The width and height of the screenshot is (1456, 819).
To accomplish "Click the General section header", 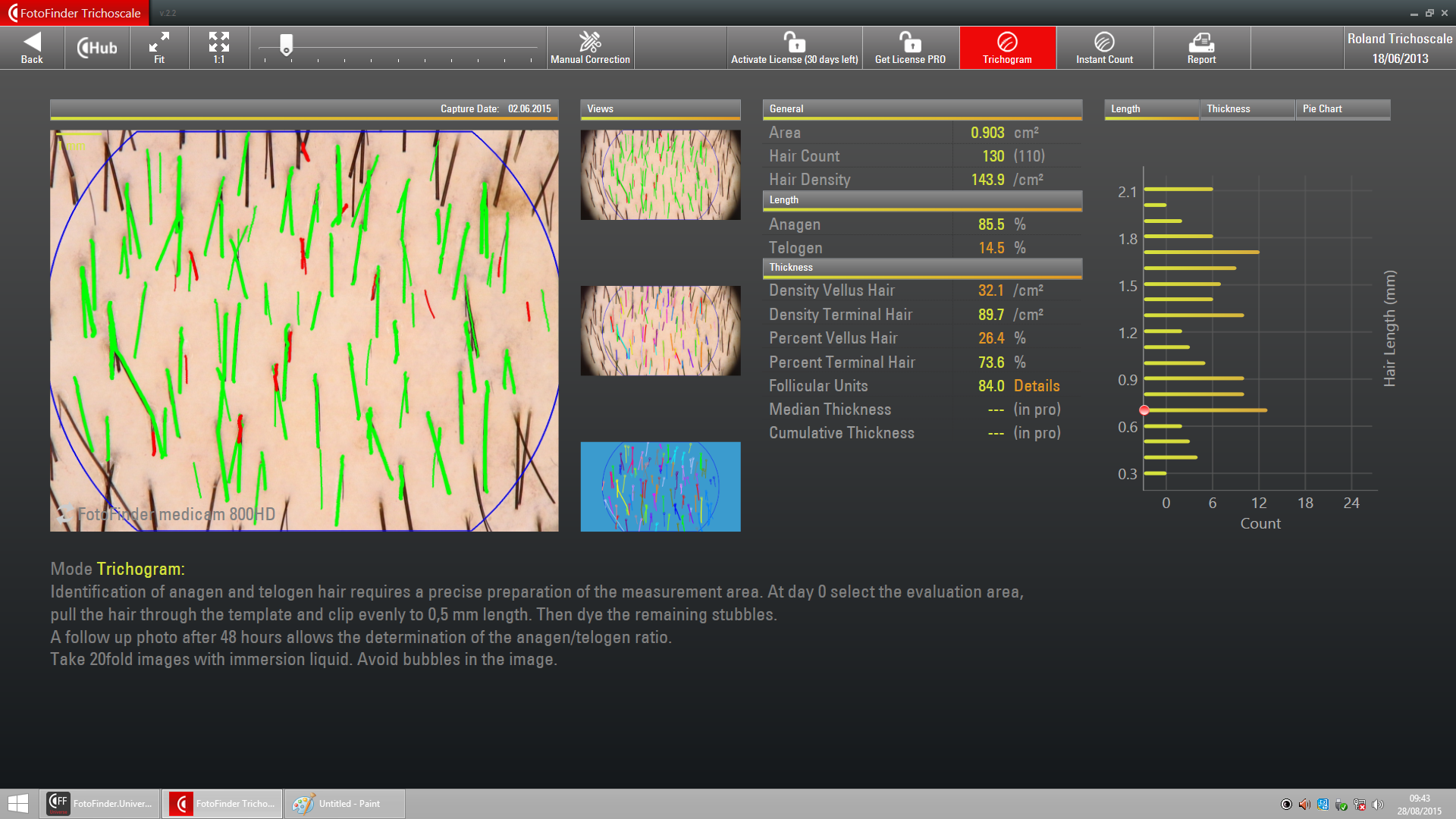I will point(922,109).
